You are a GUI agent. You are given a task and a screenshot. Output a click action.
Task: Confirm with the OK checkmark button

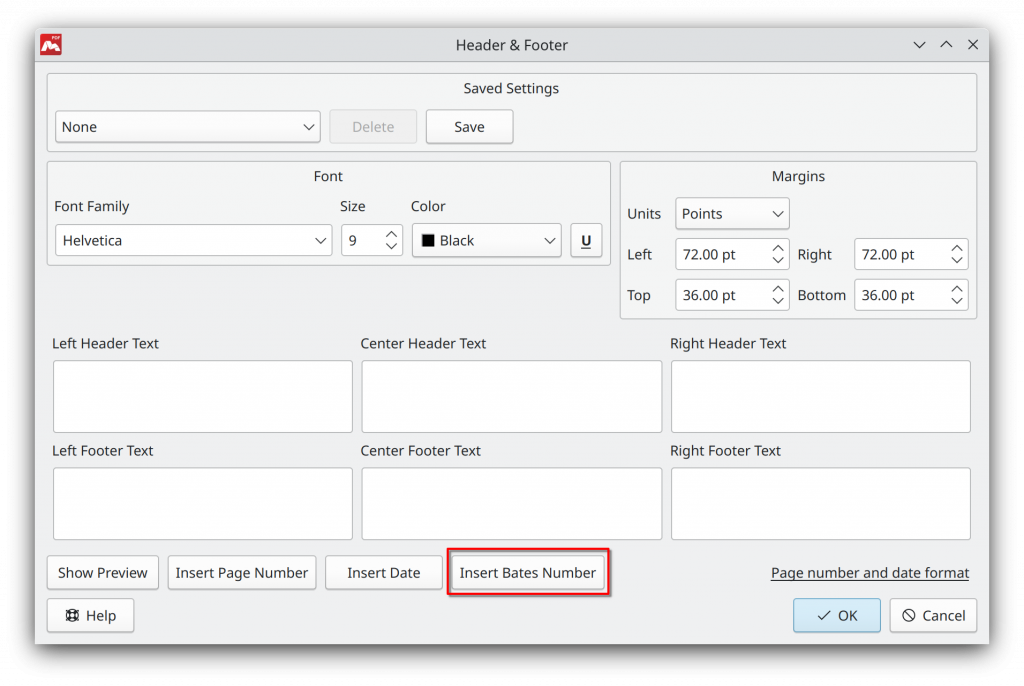coord(837,616)
